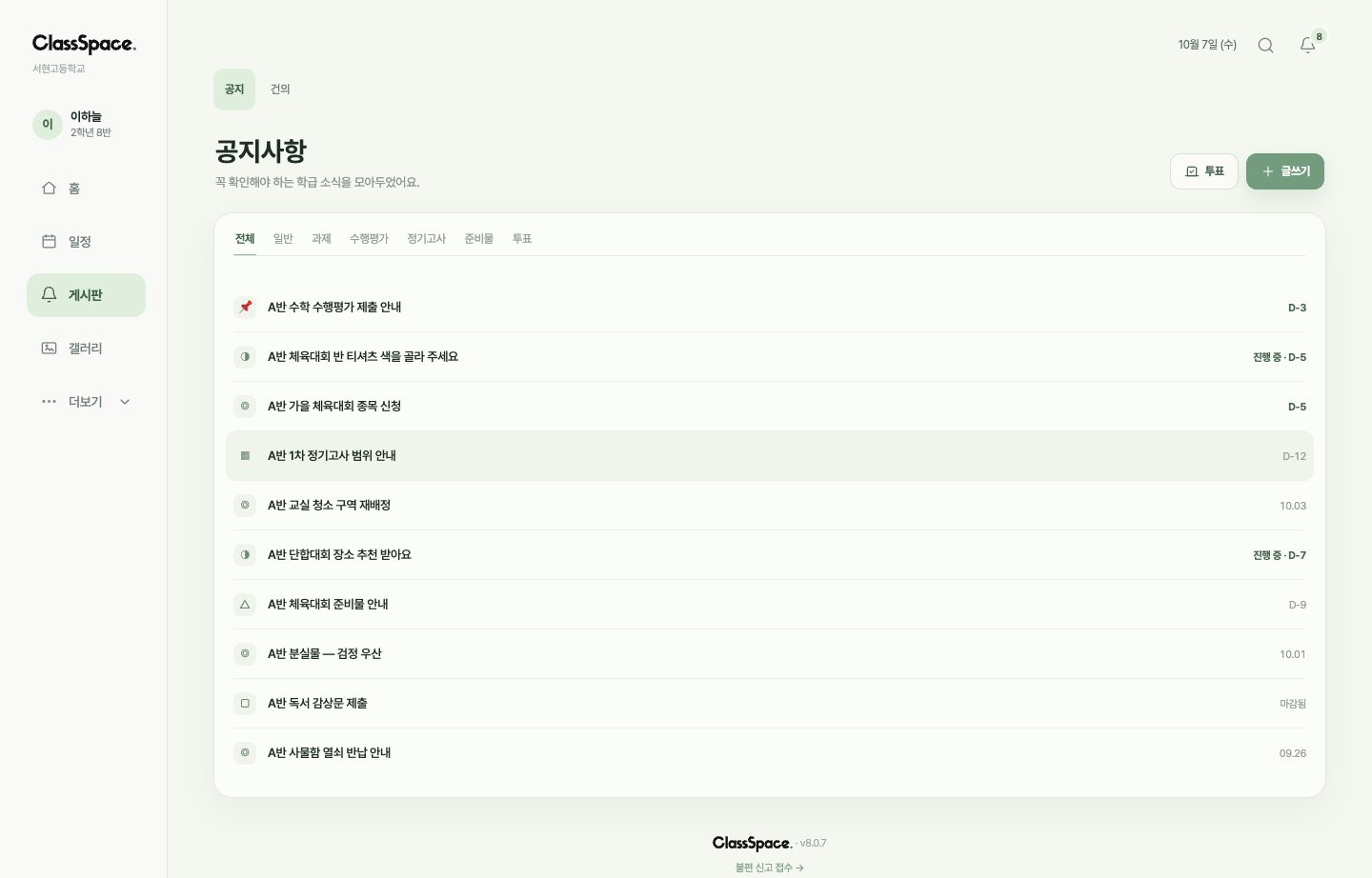This screenshot has width=1372, height=878.
Task: Click the 10월 7일 (수) date label
Action: point(1207,45)
